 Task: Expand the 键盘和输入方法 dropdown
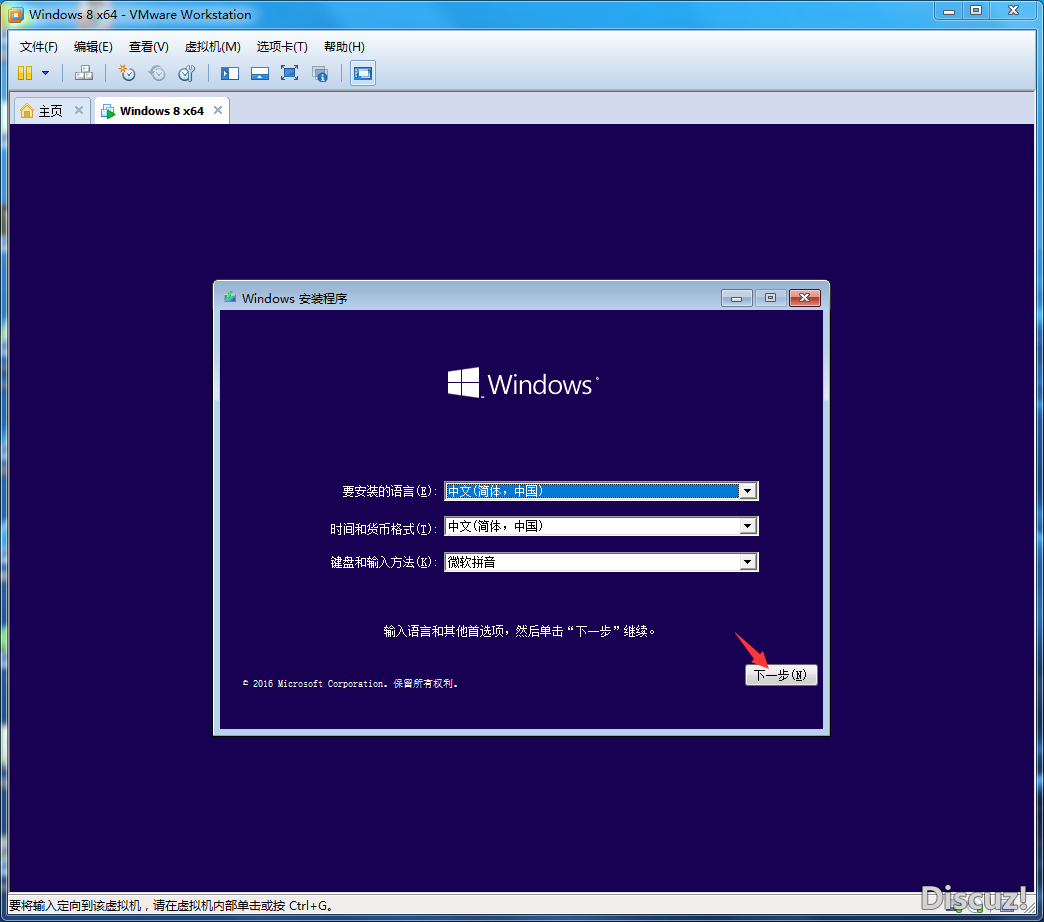tap(748, 563)
